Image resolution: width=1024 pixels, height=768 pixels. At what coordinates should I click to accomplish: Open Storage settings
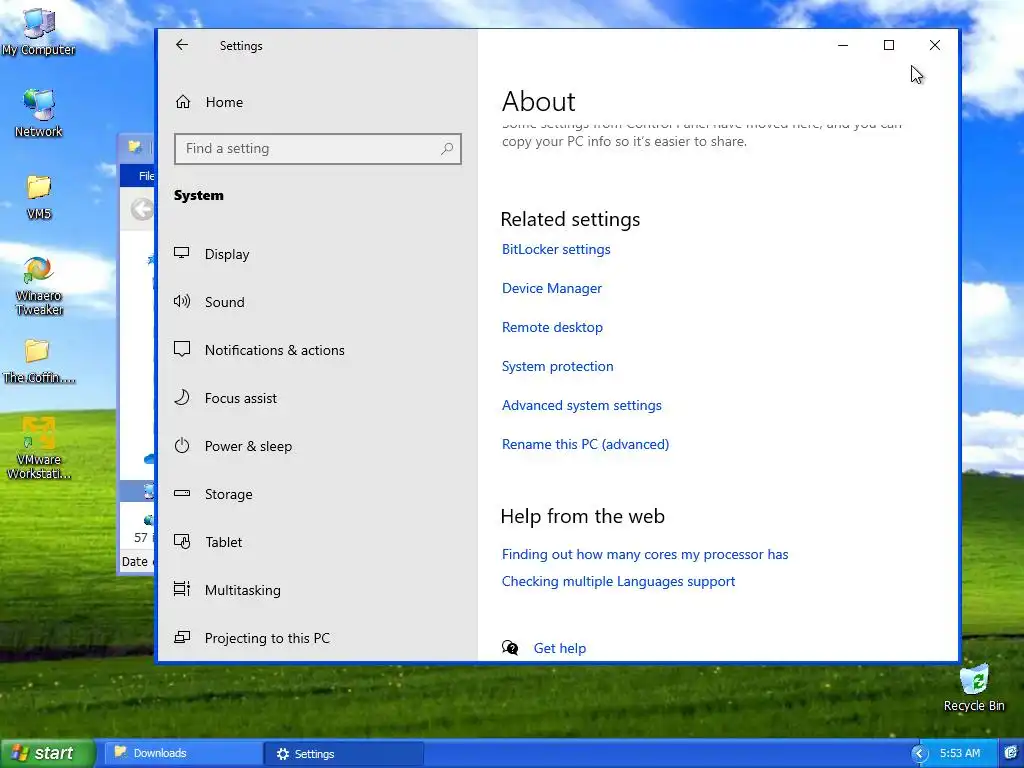click(213, 494)
